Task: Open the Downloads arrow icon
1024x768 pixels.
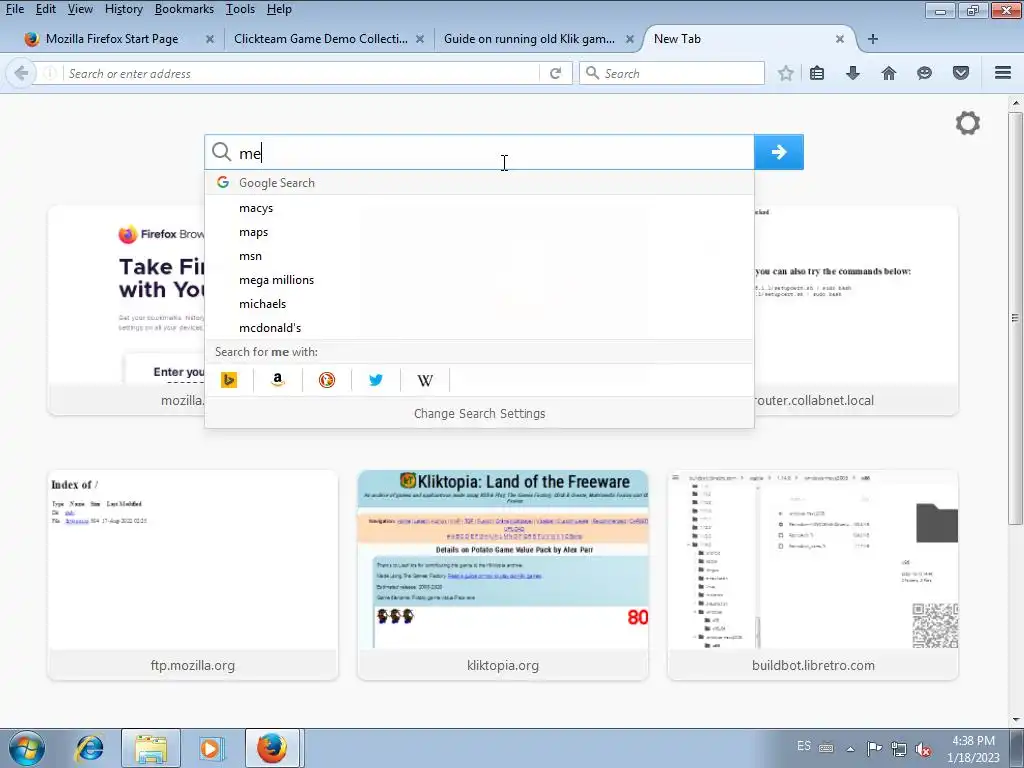Action: pos(852,73)
